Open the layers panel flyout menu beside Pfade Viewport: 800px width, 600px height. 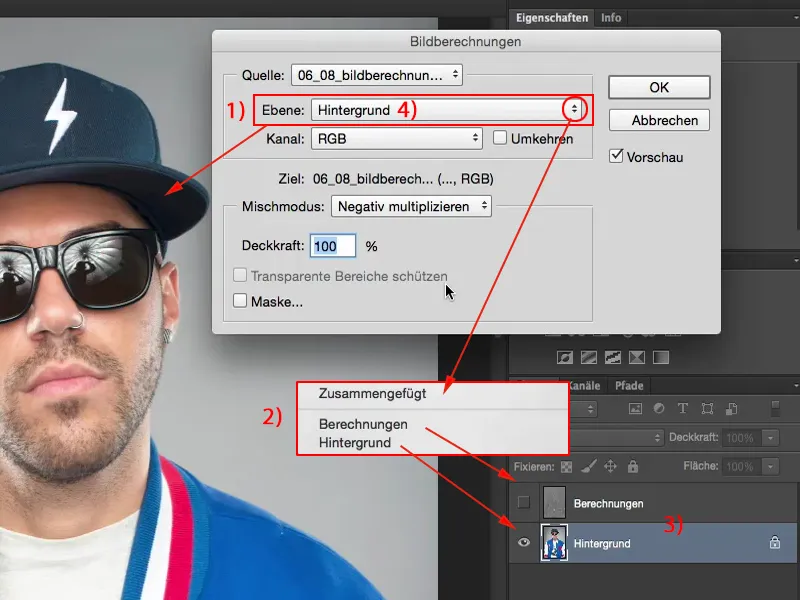point(796,386)
